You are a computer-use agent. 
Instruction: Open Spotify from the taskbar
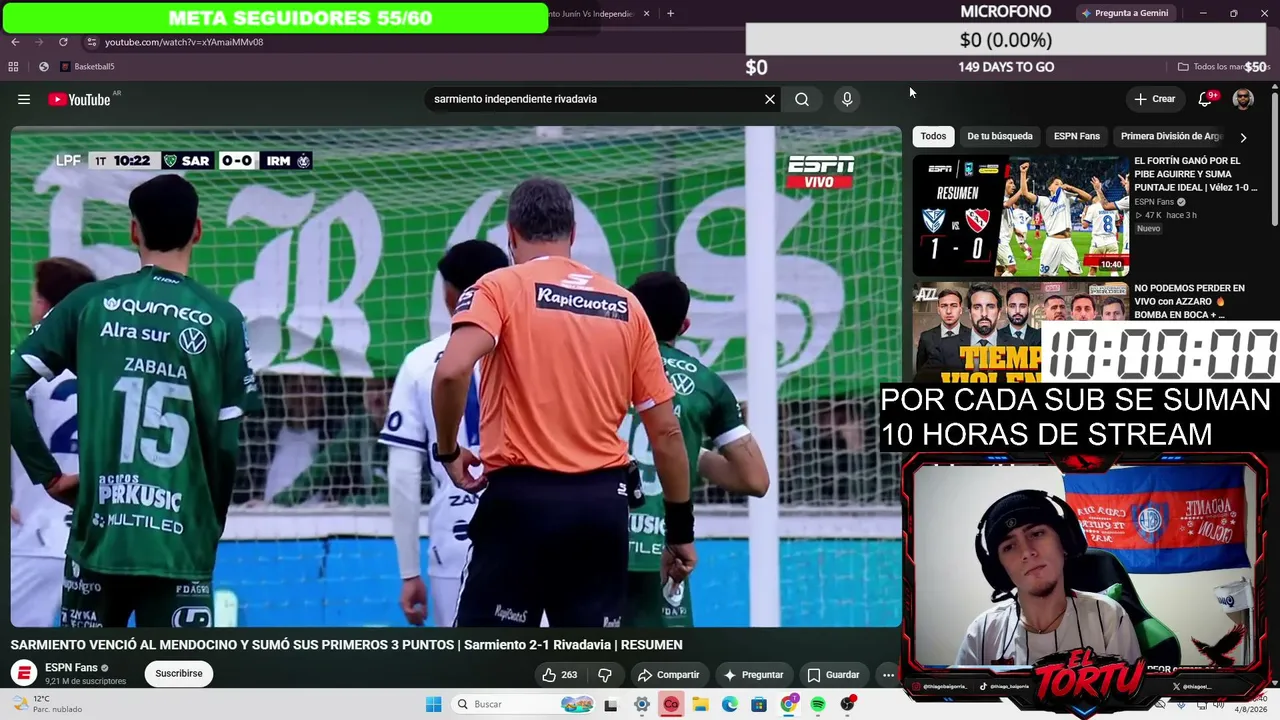[x=818, y=704]
